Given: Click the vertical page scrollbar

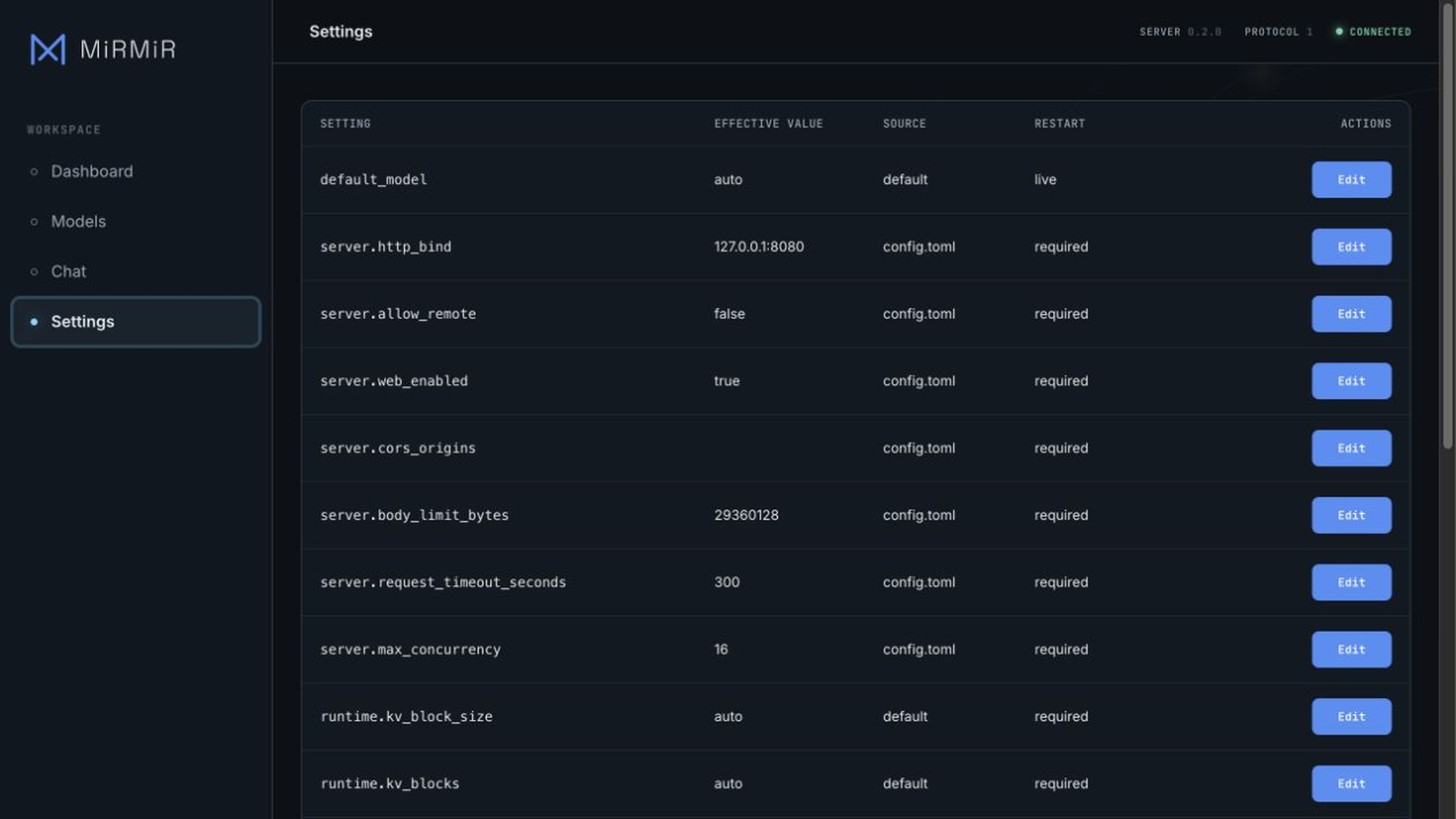Looking at the screenshot, I should tap(1448, 227).
